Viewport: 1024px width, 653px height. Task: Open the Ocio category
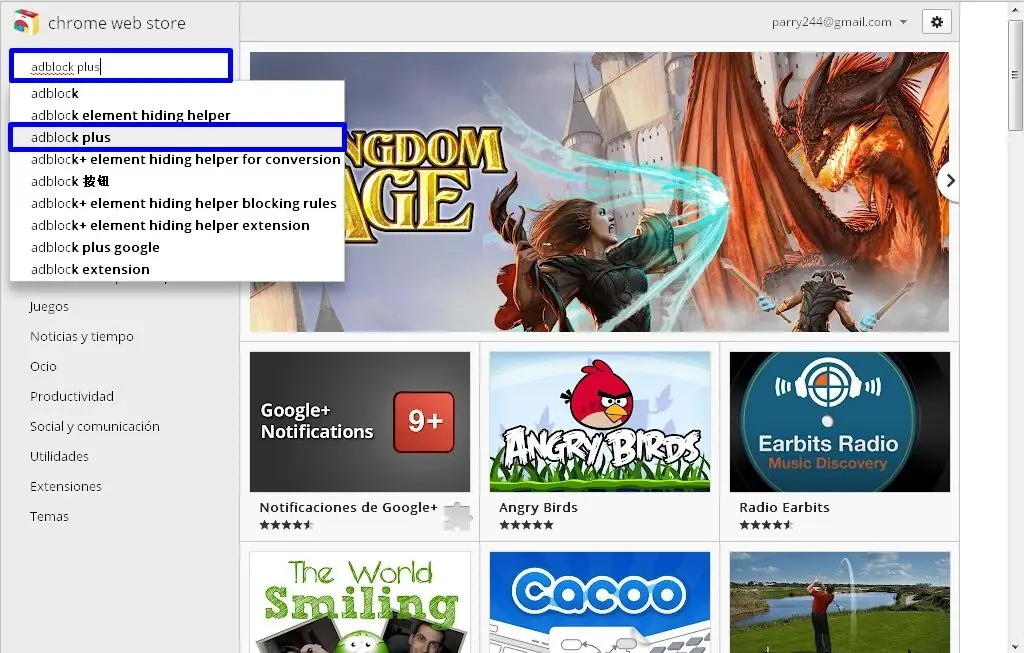tap(43, 366)
